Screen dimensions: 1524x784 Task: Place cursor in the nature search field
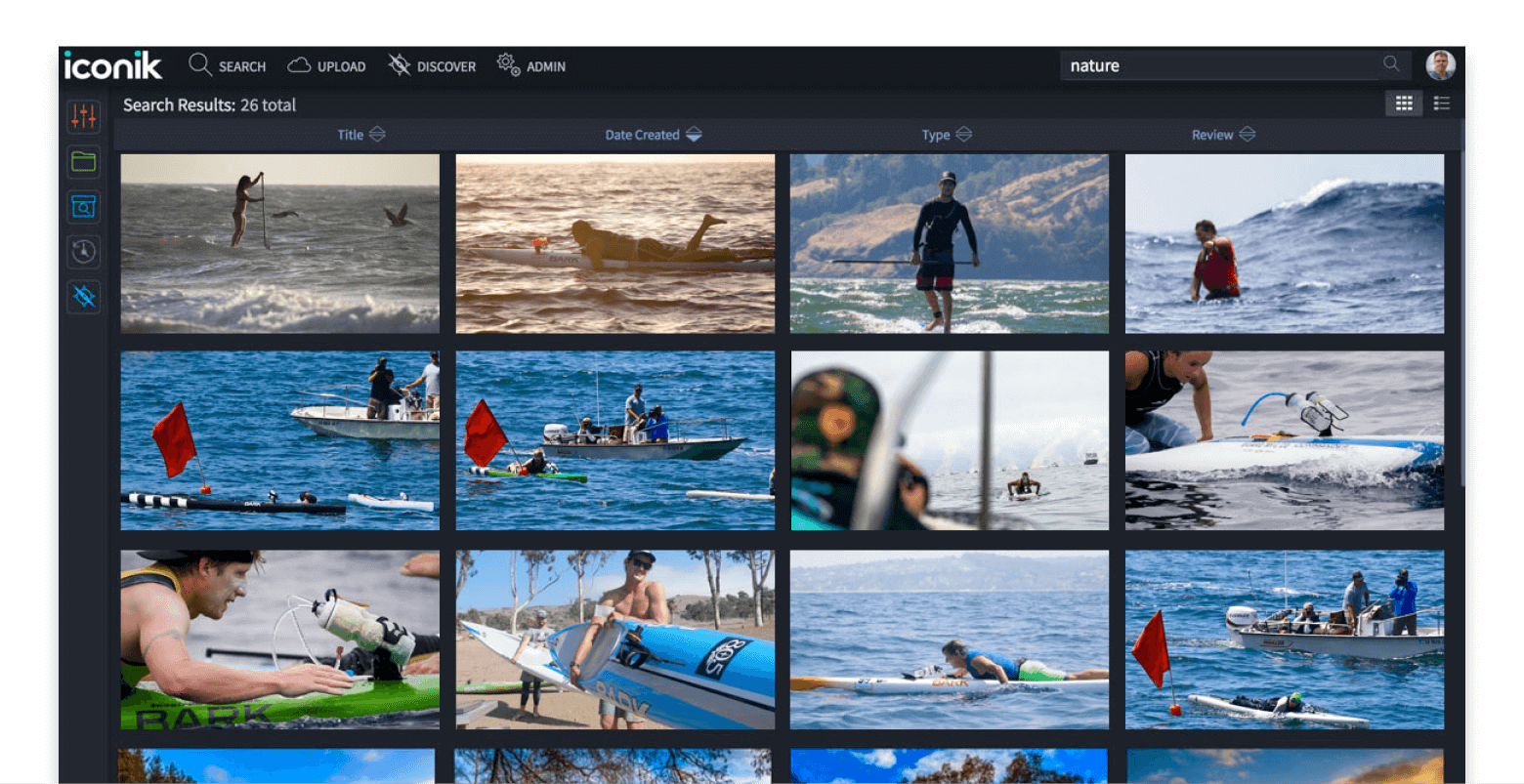click(1221, 64)
